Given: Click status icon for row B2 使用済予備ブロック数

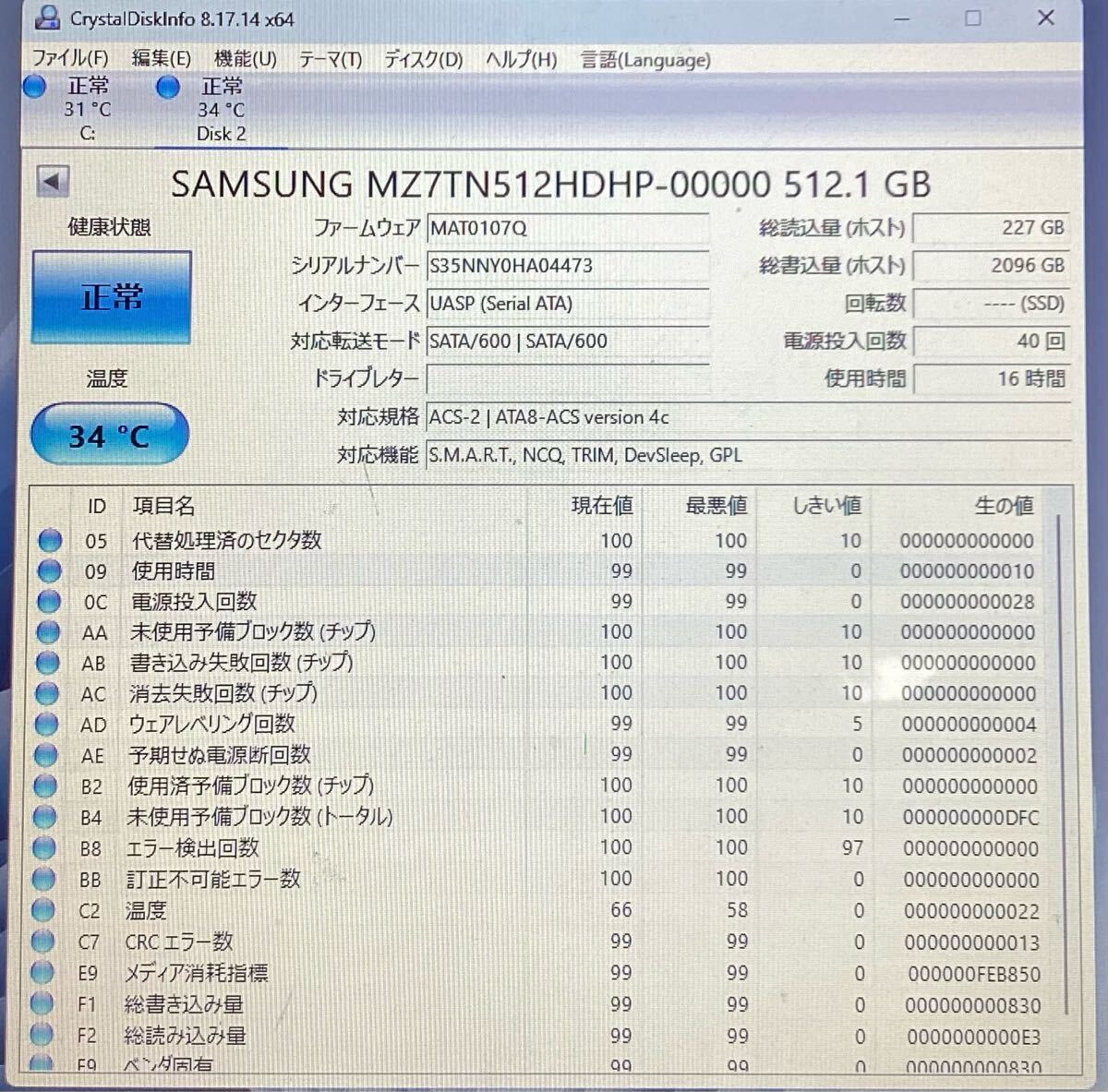Looking at the screenshot, I should 44,786.
